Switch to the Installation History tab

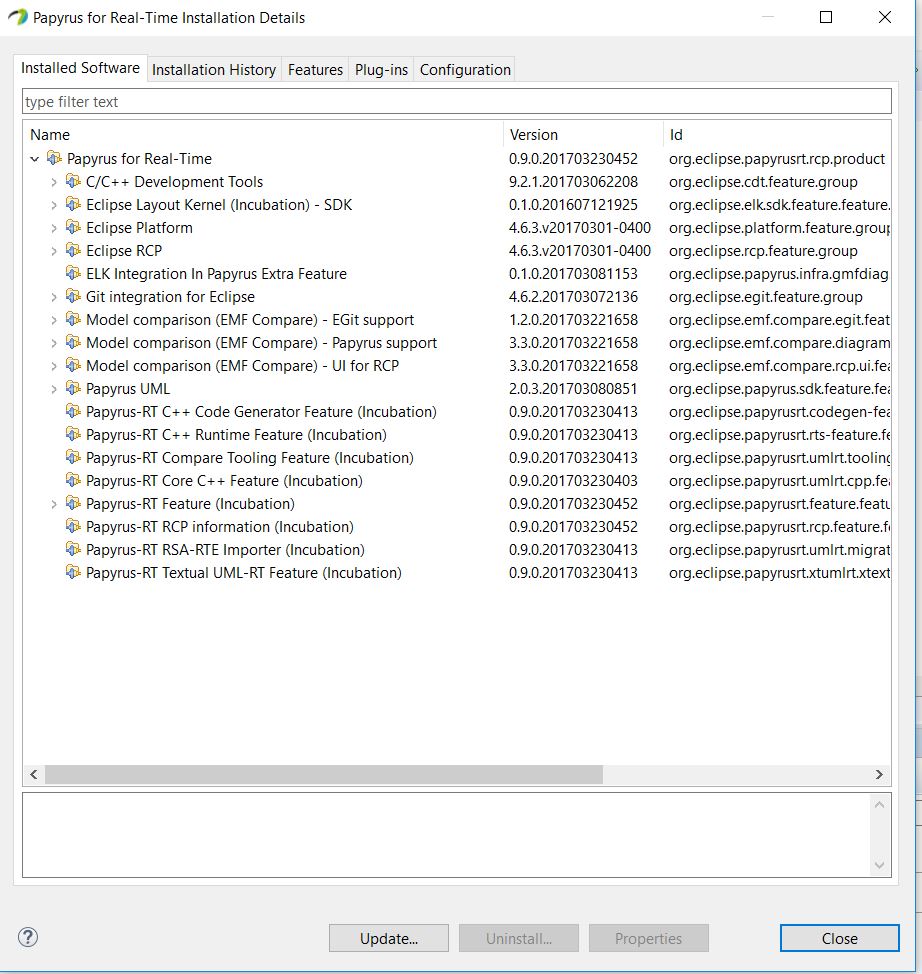(214, 70)
